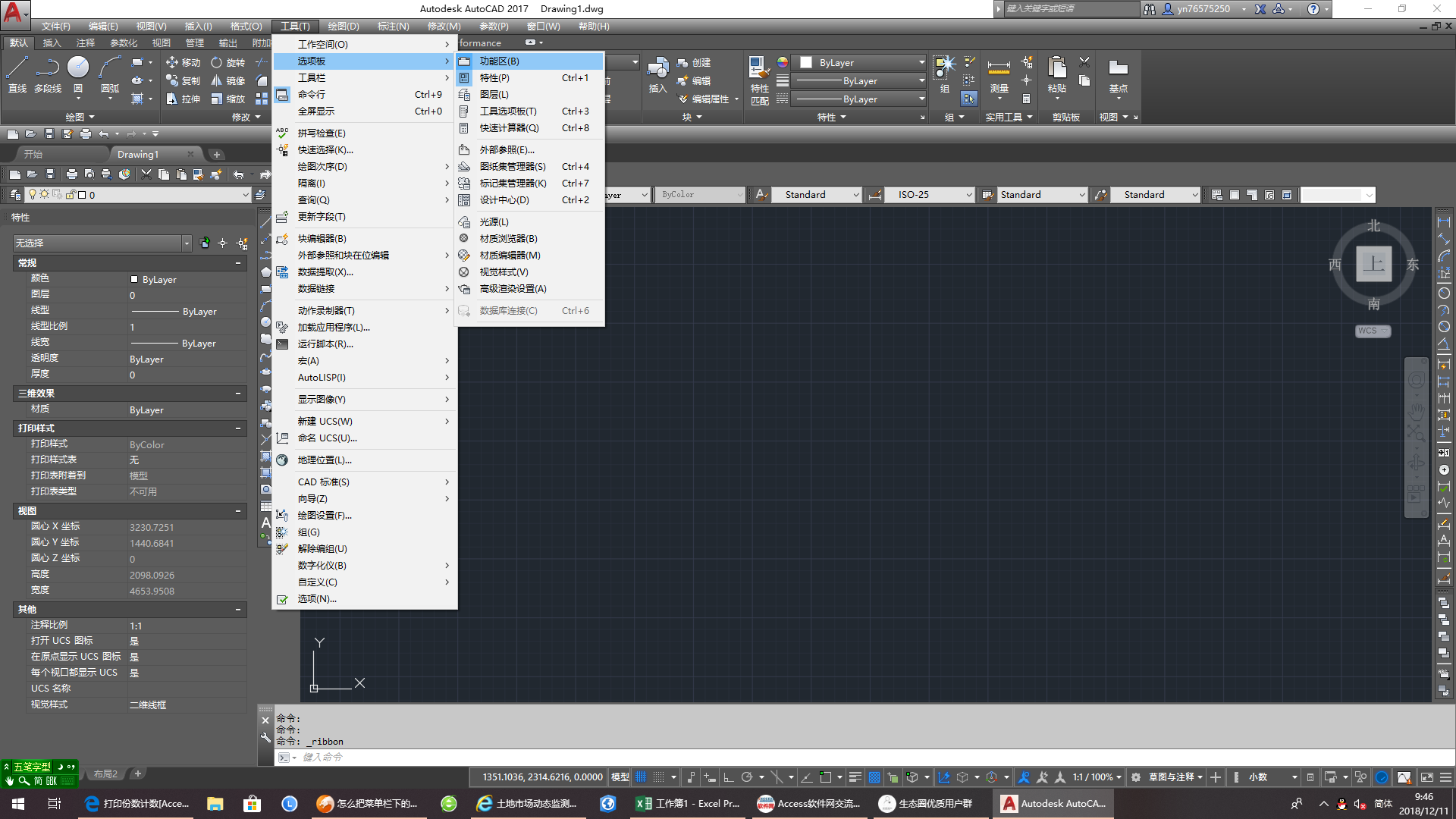Toggle grid display in status bar
Screen dimensions: 1456x819
(x=641, y=777)
